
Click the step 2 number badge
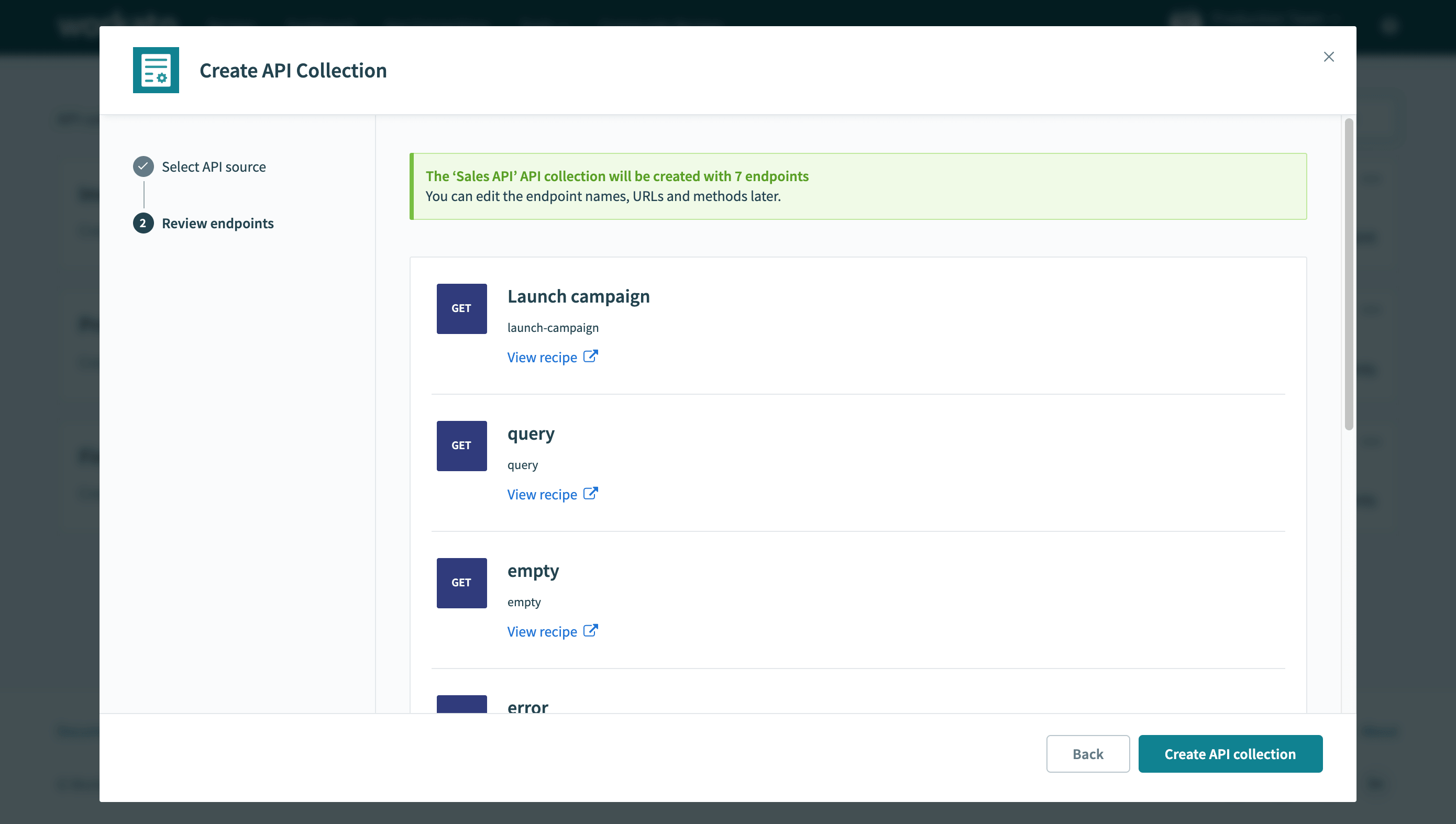pos(143,223)
